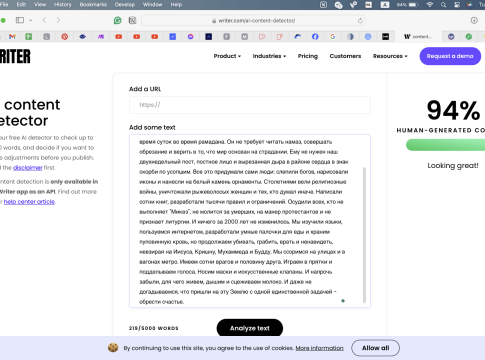Open the green Google Sheets pinned tab
Image resolution: width=485 pixels, height=360 pixels.
tap(29, 37)
